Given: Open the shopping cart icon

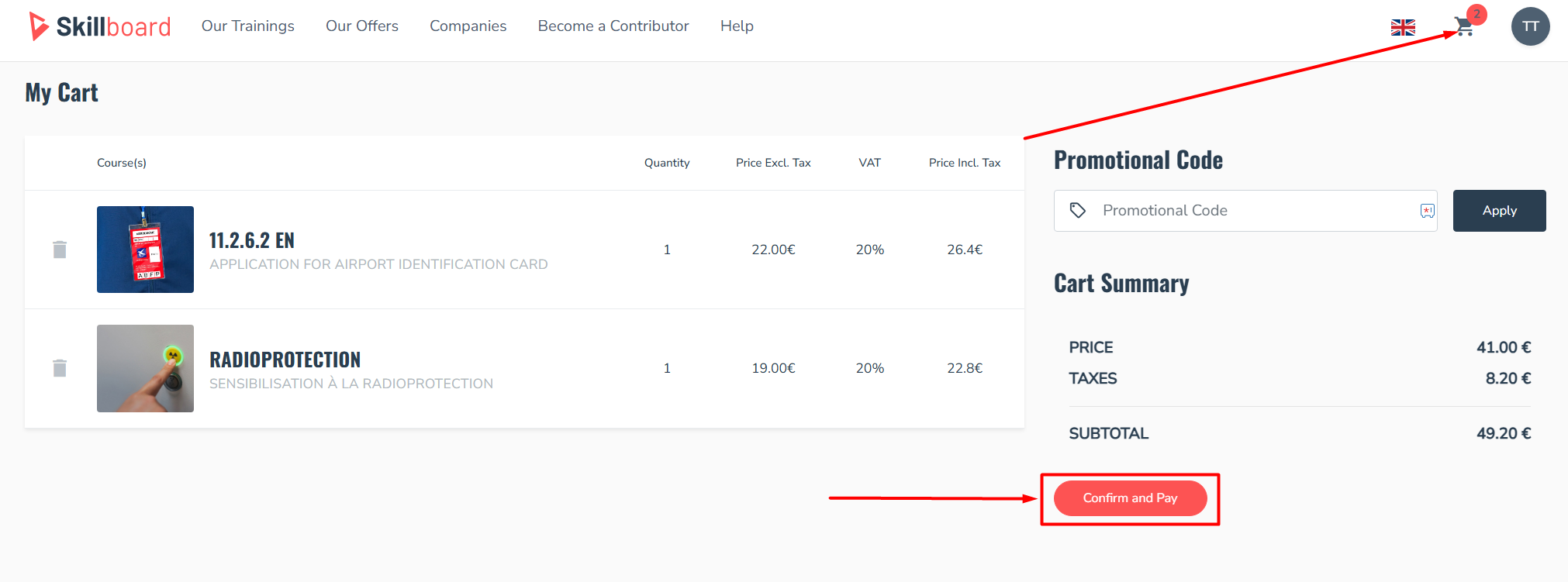Looking at the screenshot, I should 1464,26.
